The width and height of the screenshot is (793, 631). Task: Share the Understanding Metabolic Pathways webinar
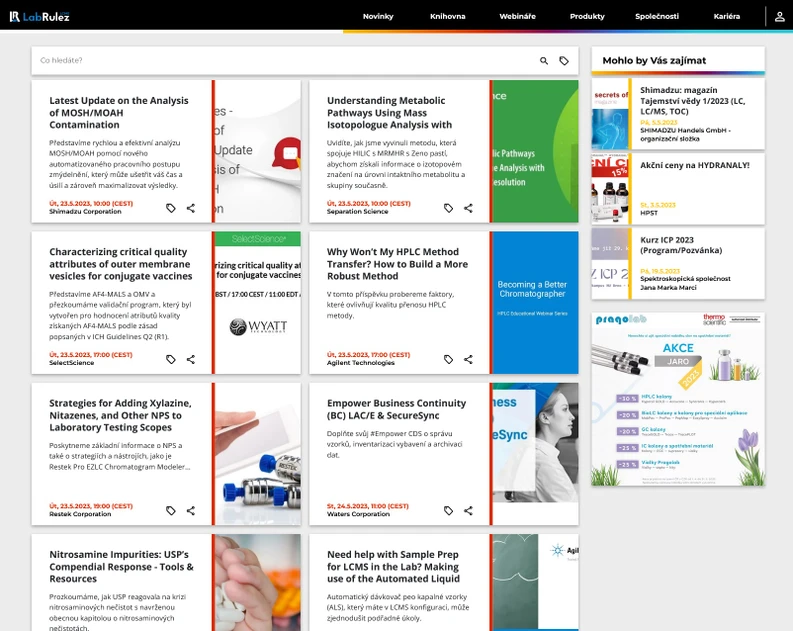click(x=468, y=208)
